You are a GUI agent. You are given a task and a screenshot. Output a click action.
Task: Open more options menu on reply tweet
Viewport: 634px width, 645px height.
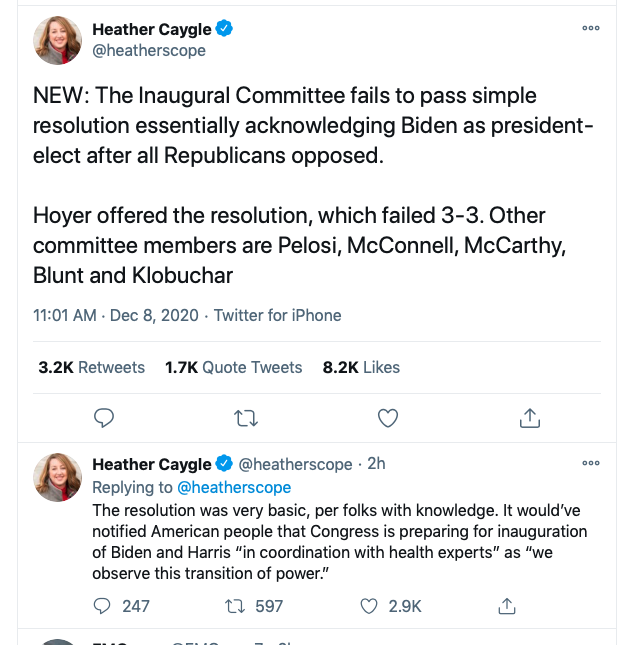coord(591,463)
